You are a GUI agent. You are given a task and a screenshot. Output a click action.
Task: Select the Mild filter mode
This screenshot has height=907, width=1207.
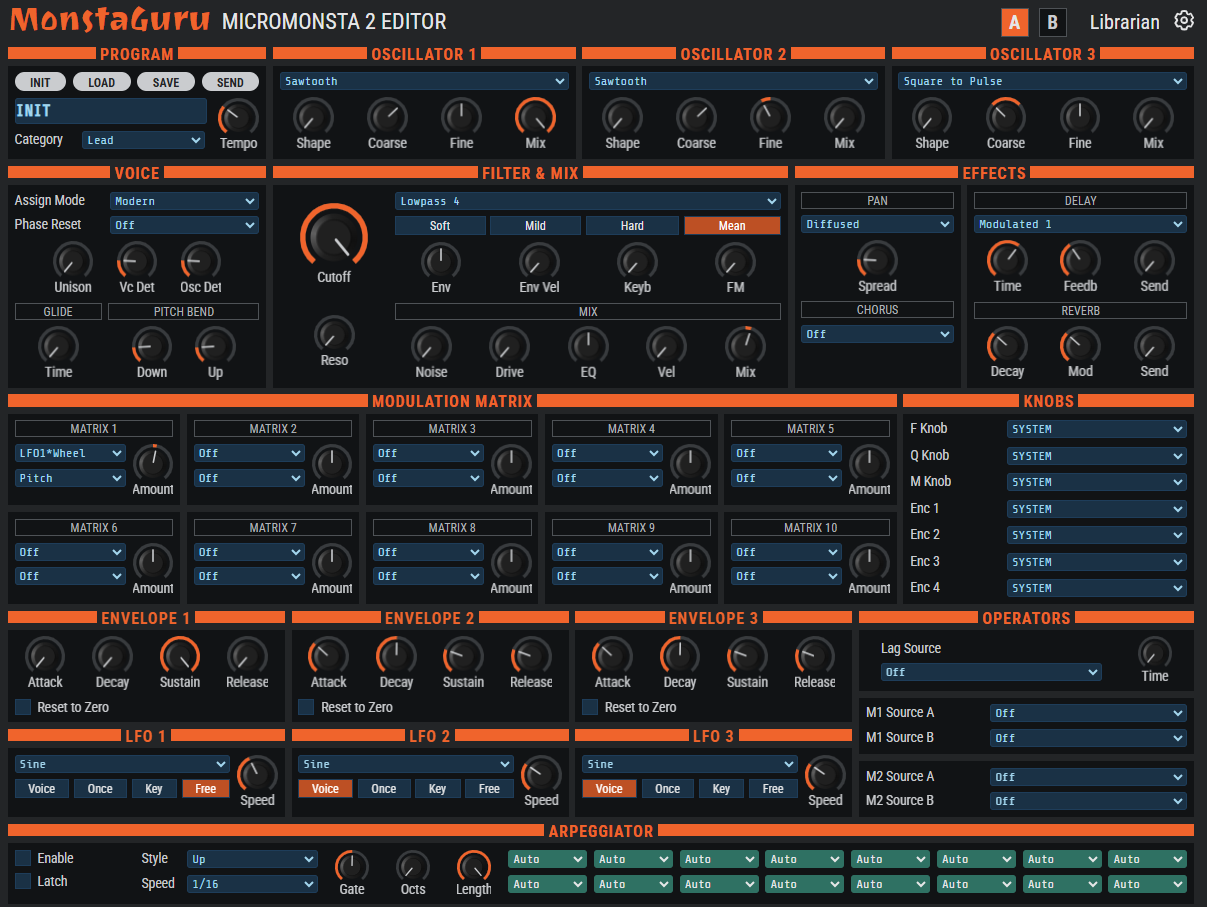[x=536, y=226]
